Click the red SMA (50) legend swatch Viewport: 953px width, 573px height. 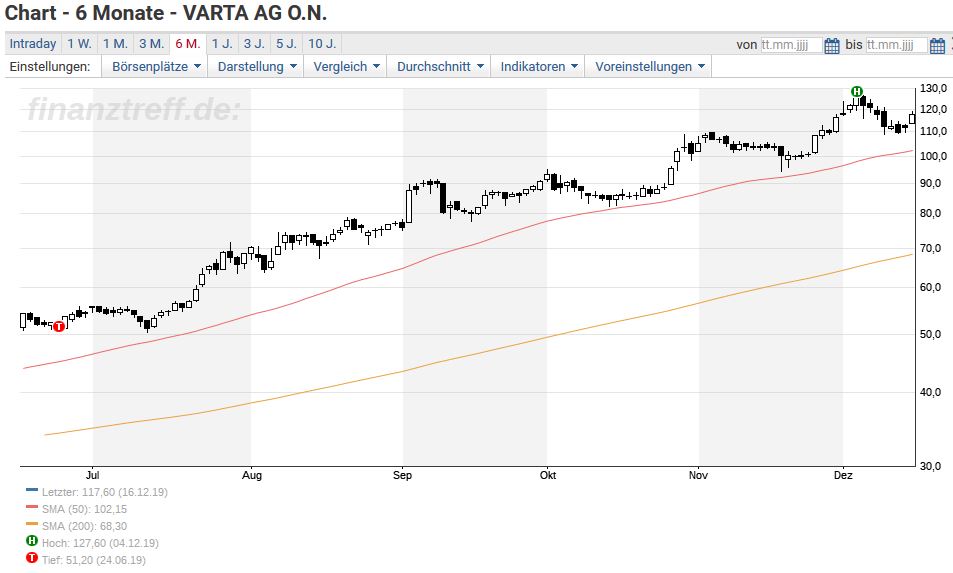pos(32,507)
